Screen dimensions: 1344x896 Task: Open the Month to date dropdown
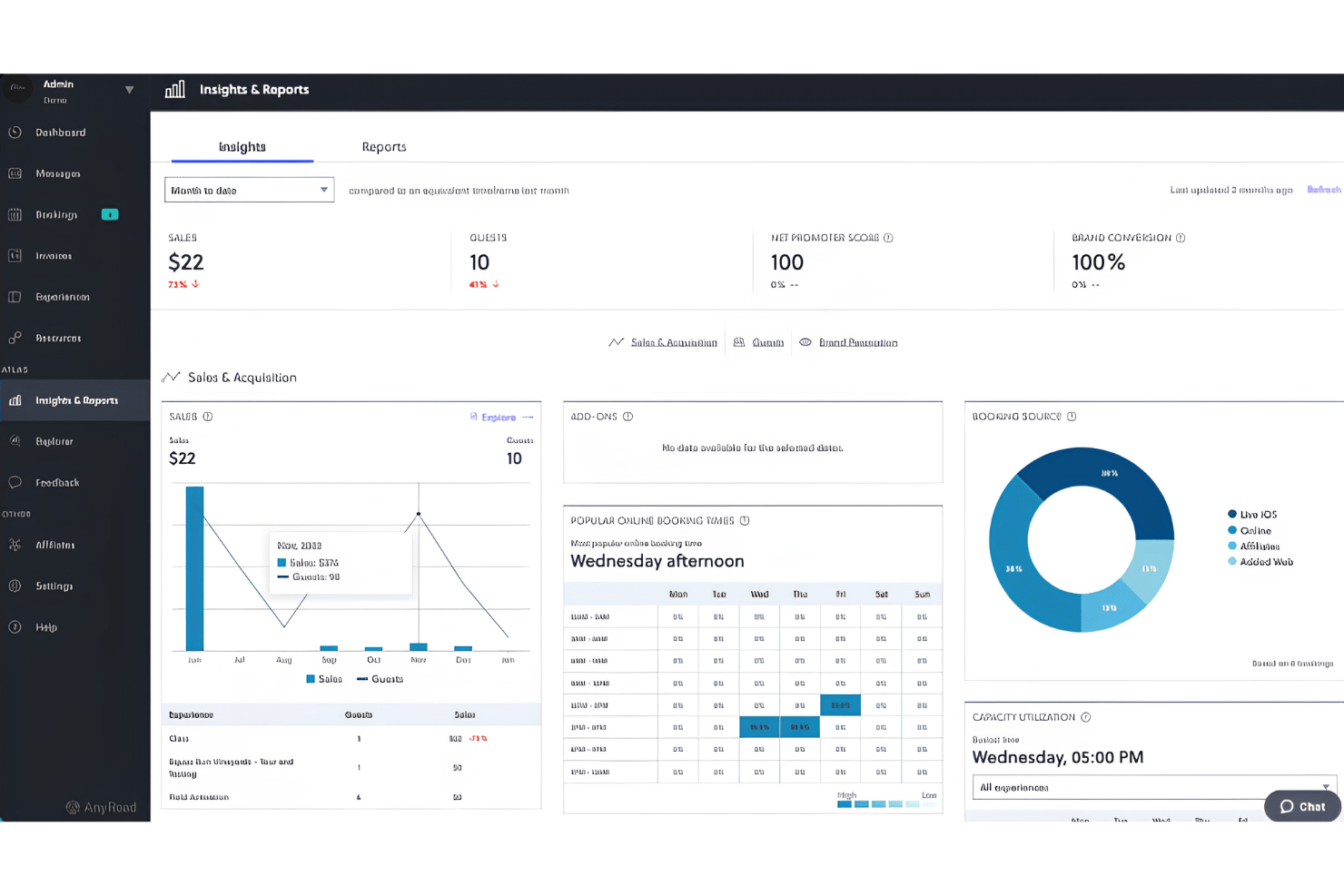249,190
